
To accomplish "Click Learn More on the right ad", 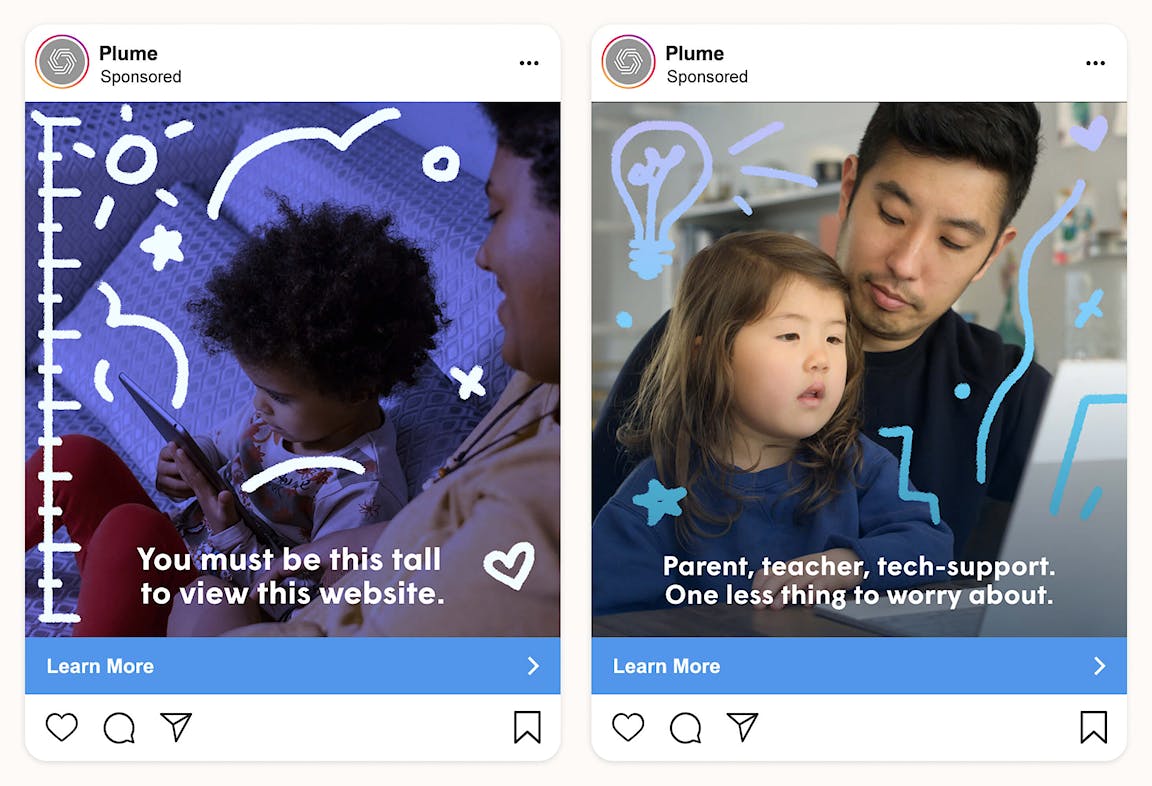I will click(666, 666).
